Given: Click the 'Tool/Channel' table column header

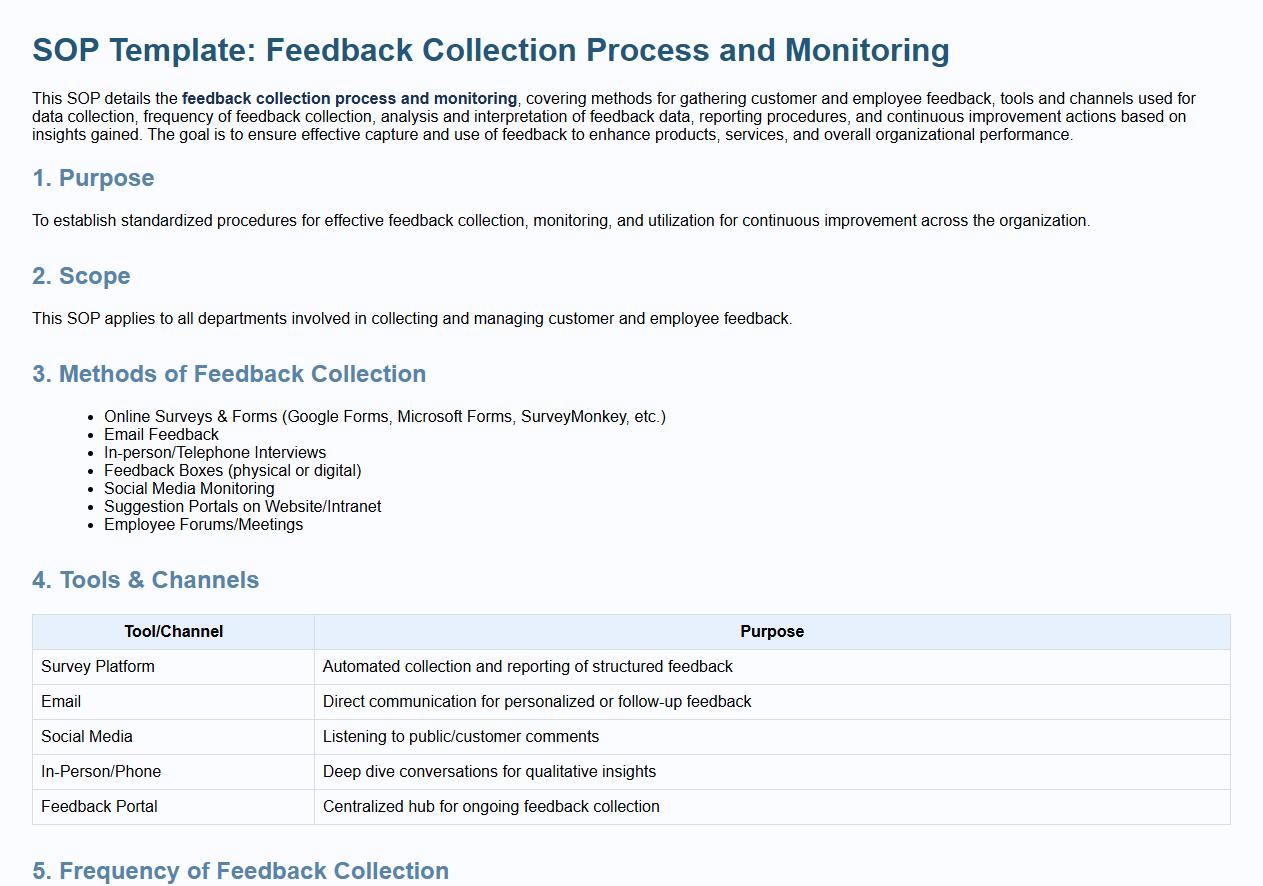Looking at the screenshot, I should point(173,632).
